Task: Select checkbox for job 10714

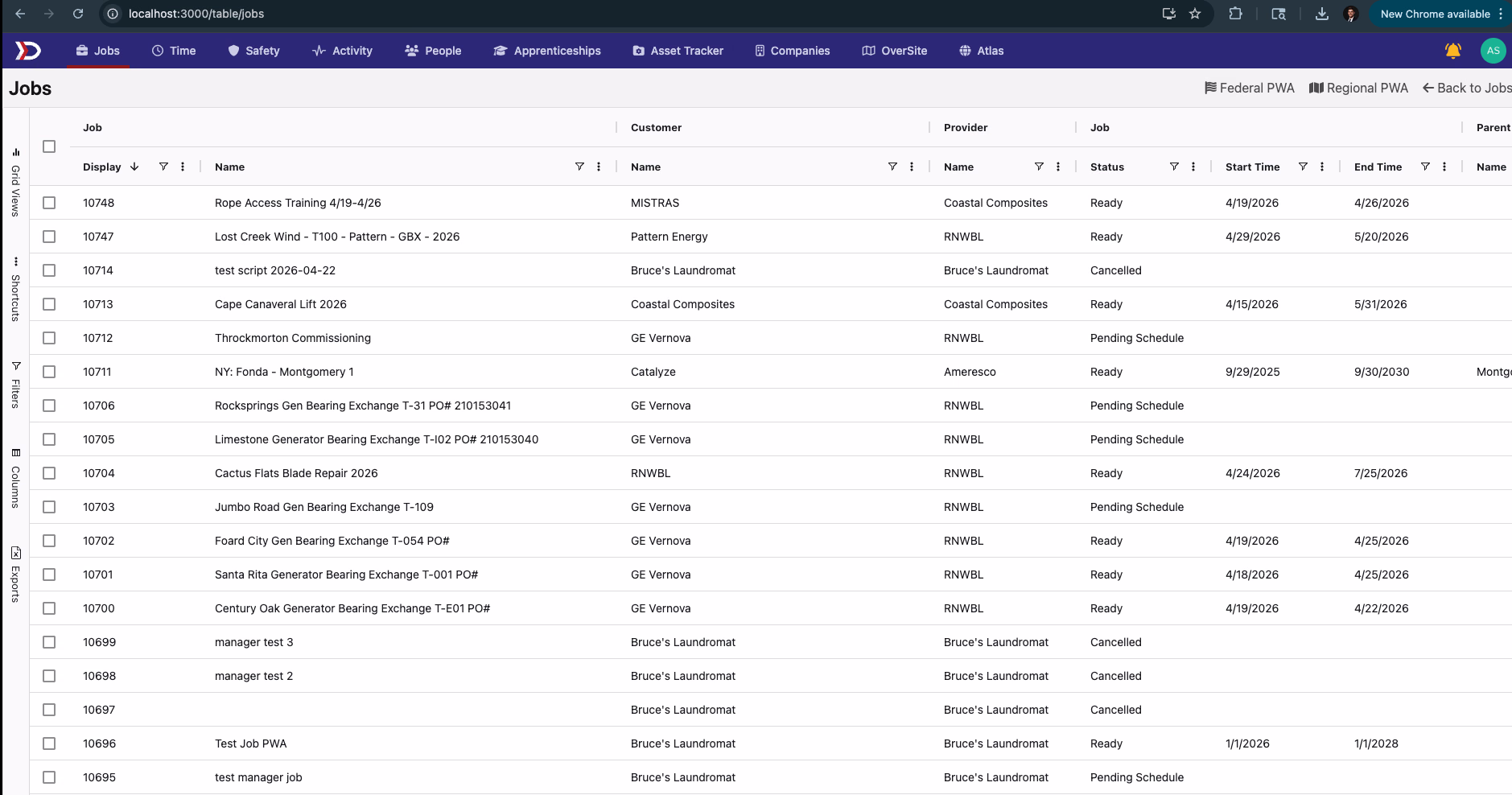Action: click(49, 270)
